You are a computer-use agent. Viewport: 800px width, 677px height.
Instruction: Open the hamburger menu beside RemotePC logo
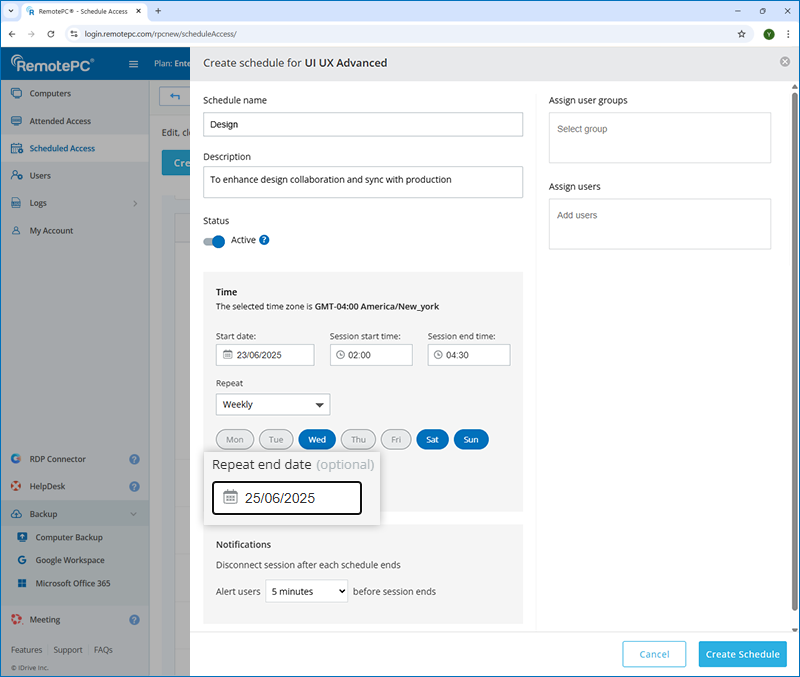[x=133, y=64]
